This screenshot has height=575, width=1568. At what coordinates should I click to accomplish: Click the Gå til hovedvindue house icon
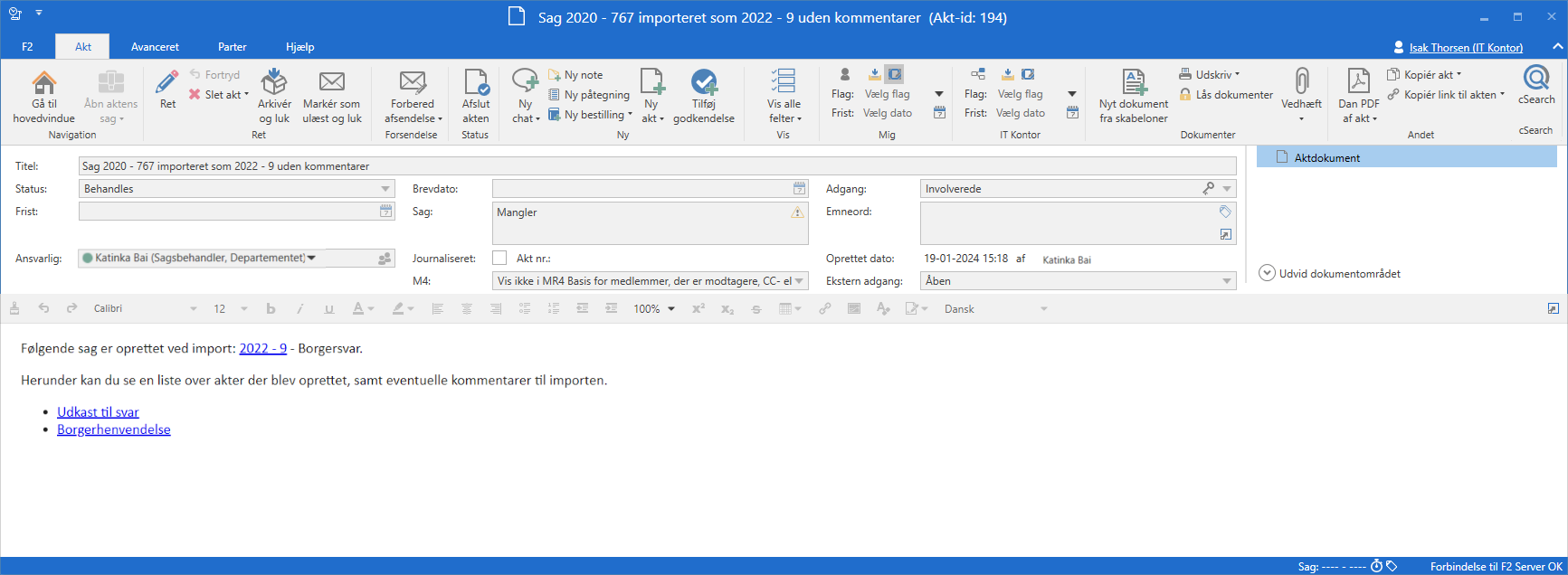coord(43,84)
